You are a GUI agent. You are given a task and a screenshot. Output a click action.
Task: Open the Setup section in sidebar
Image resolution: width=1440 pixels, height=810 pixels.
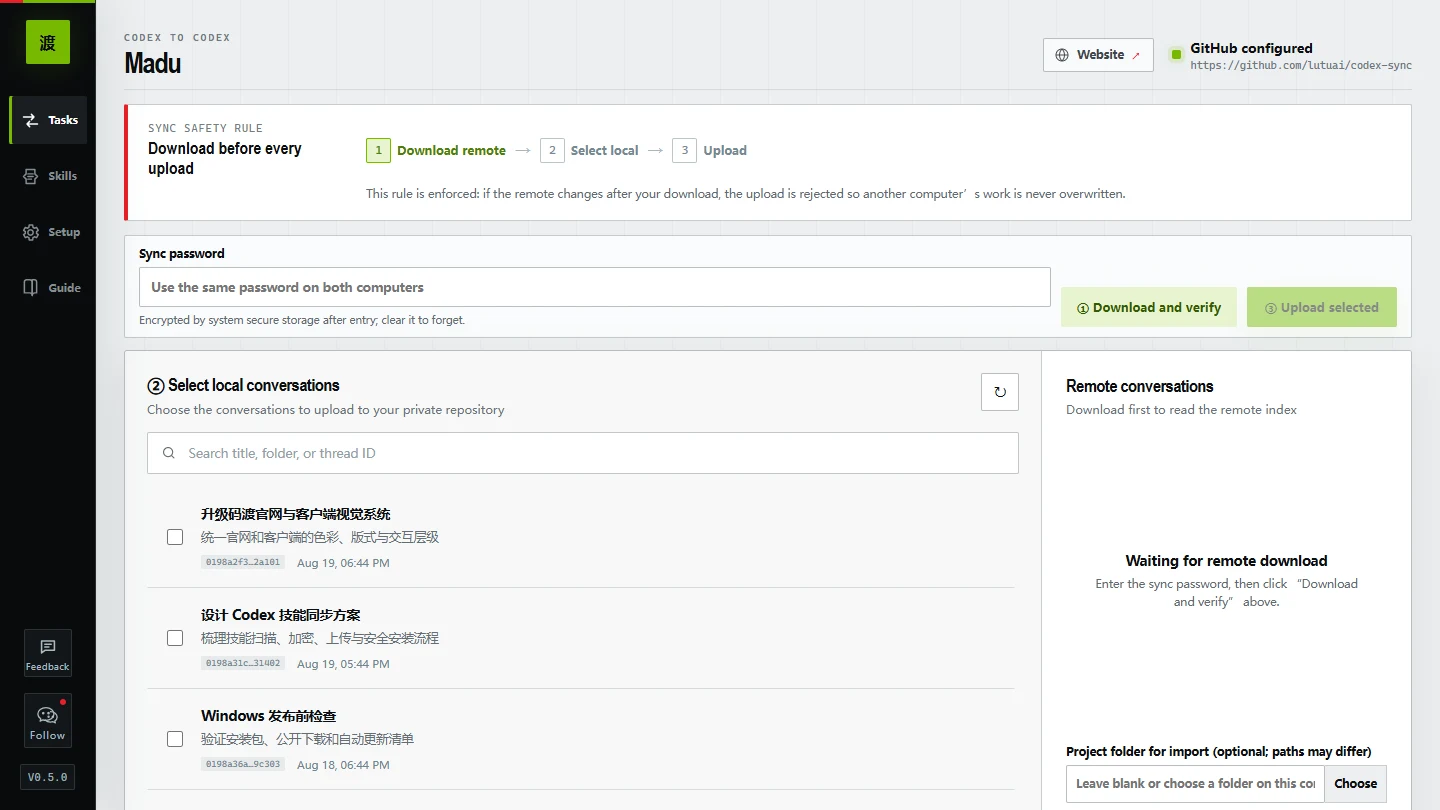[48, 232]
